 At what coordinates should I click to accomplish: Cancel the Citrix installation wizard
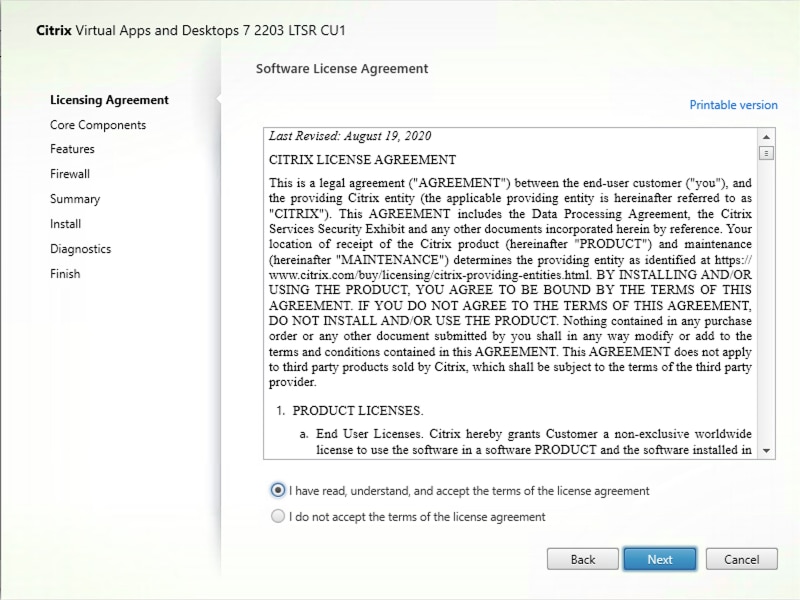[x=741, y=559]
